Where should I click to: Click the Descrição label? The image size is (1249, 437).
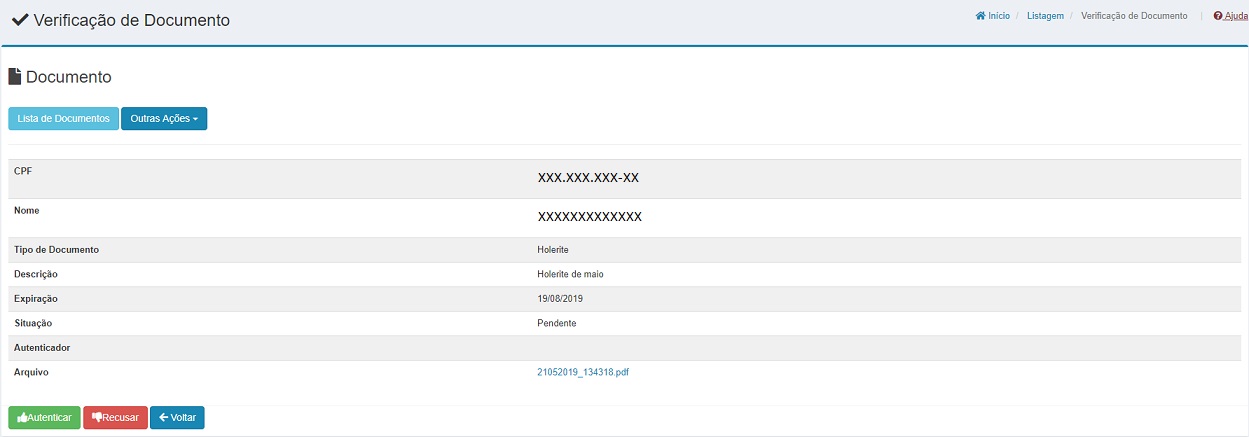[36, 274]
